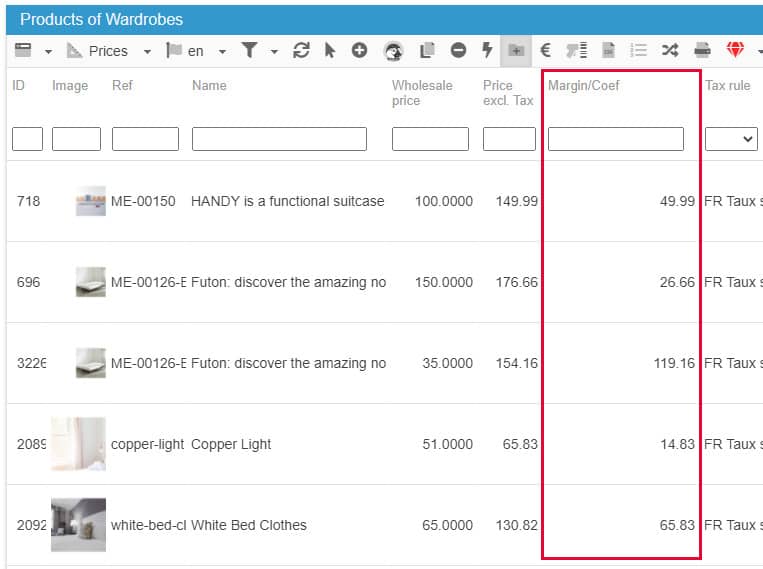
Task: Open the Tax rule filter dropdown
Action: point(731,139)
